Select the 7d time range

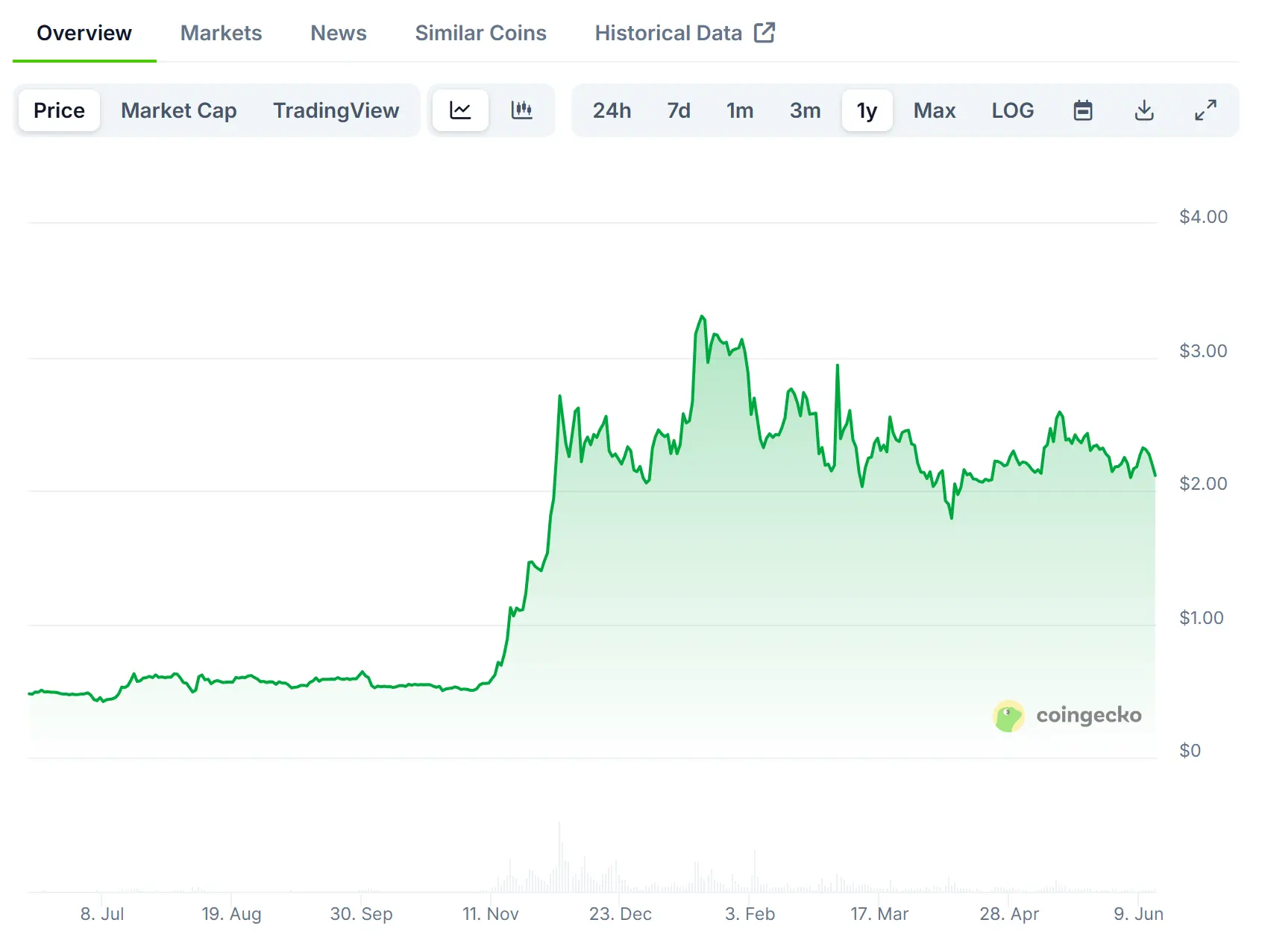point(678,110)
